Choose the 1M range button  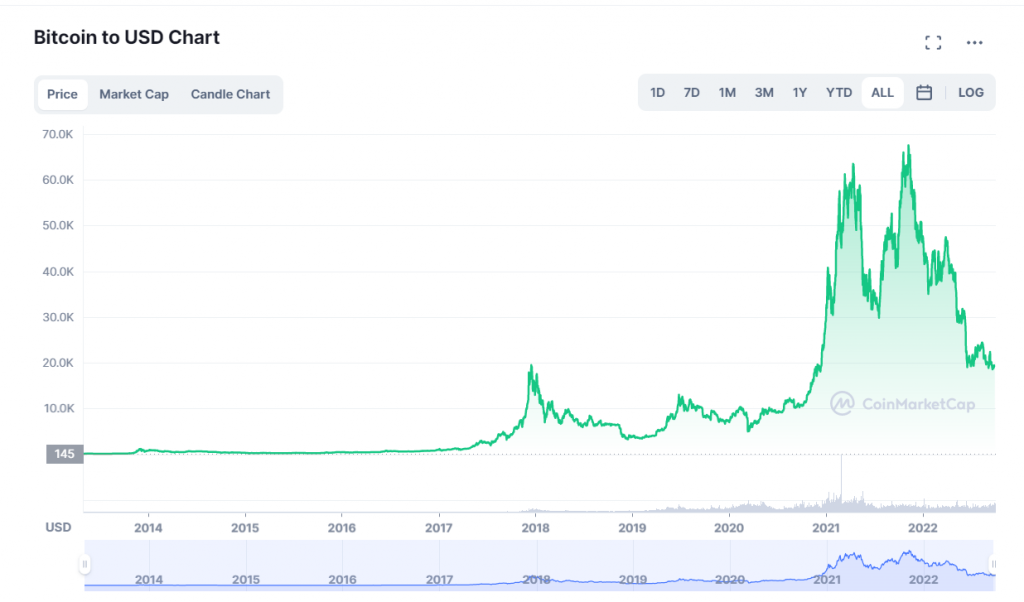coord(727,92)
